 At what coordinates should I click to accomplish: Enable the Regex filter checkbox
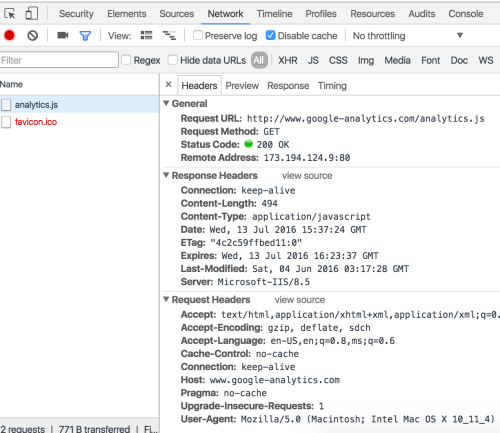(126, 60)
